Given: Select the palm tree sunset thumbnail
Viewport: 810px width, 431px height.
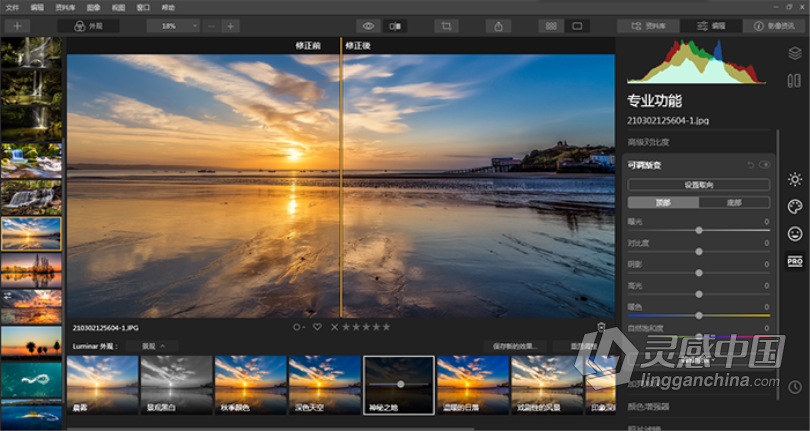Looking at the screenshot, I should pos(31,341).
